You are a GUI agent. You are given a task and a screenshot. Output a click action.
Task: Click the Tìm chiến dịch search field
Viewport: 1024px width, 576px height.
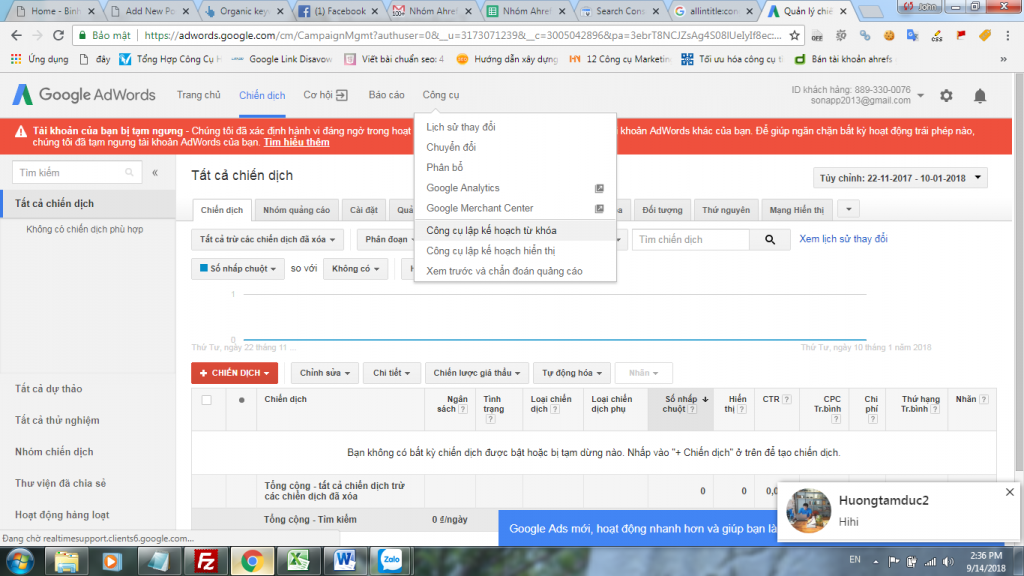(691, 240)
